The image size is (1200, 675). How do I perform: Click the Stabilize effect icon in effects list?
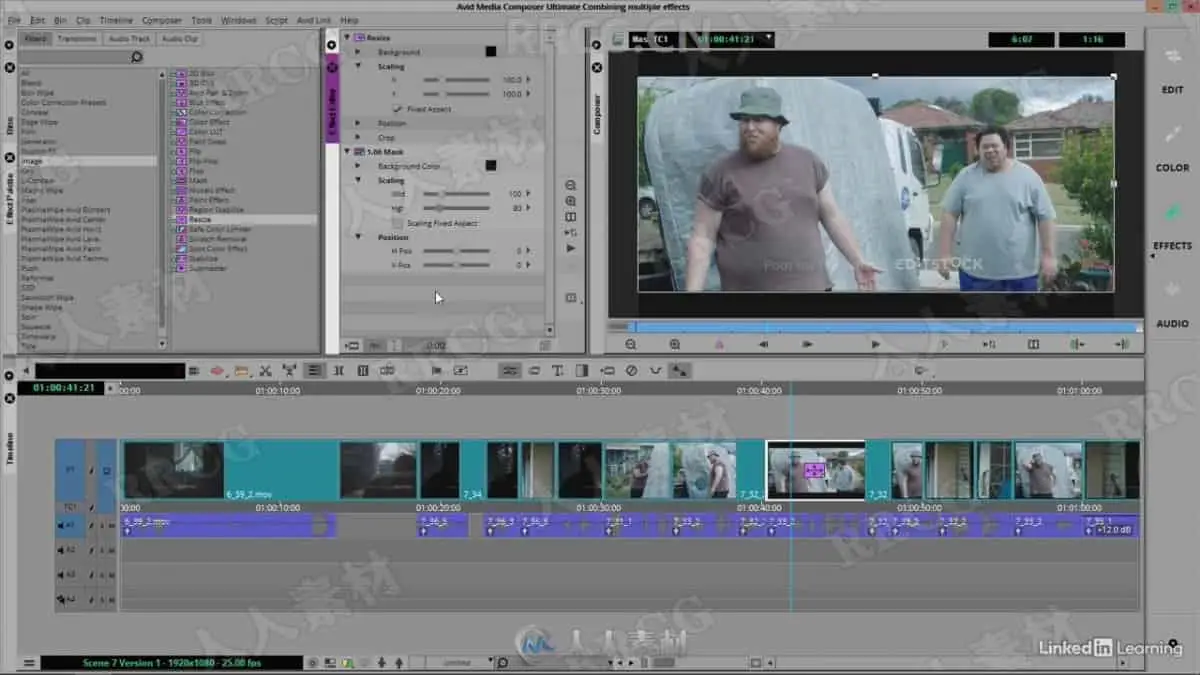click(x=180, y=258)
